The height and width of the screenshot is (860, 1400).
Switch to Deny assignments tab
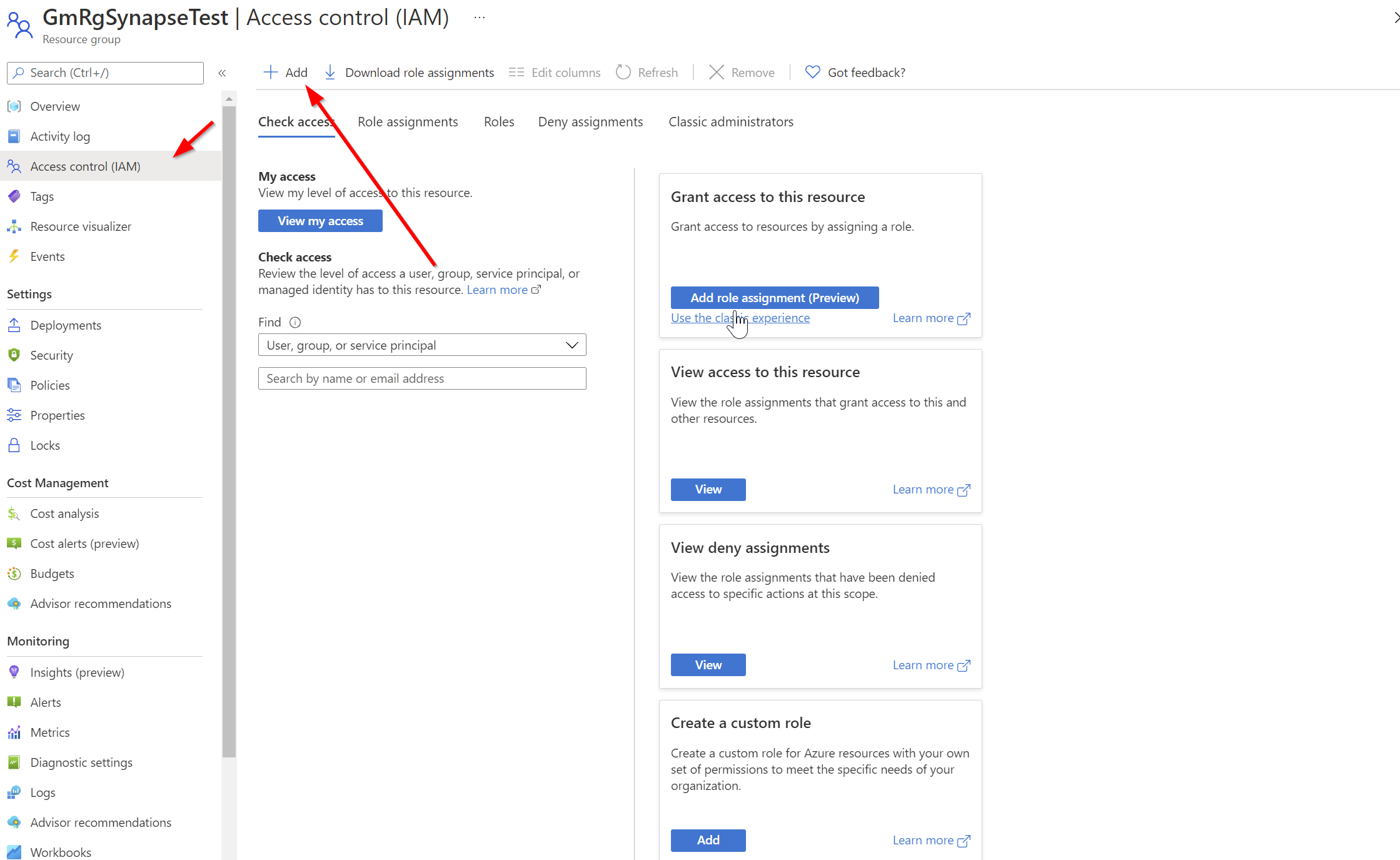(x=590, y=122)
